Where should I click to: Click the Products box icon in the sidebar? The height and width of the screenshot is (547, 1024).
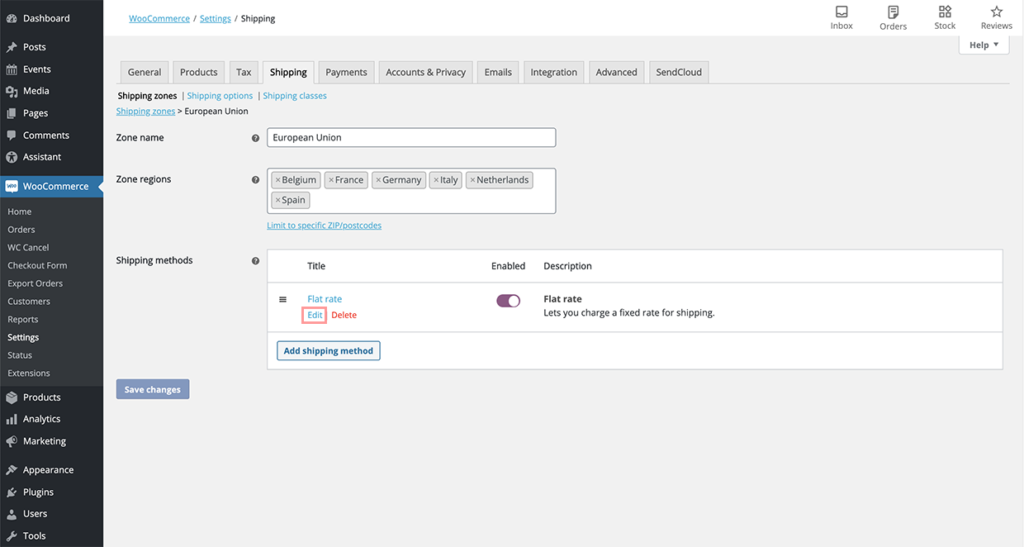[x=11, y=398]
